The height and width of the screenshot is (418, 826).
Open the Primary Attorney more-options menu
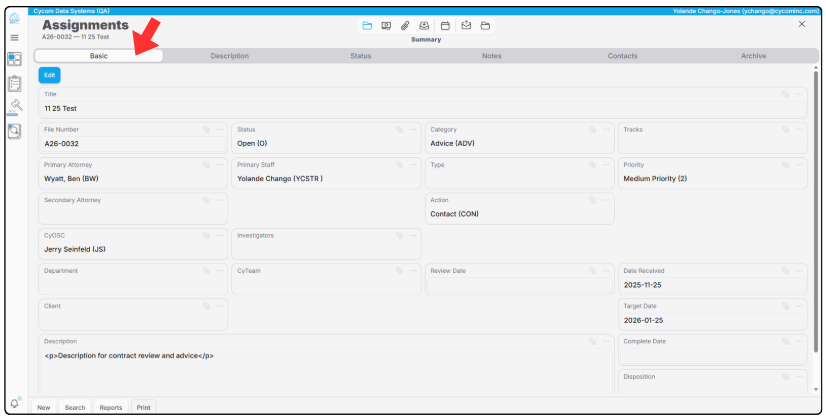(220, 164)
